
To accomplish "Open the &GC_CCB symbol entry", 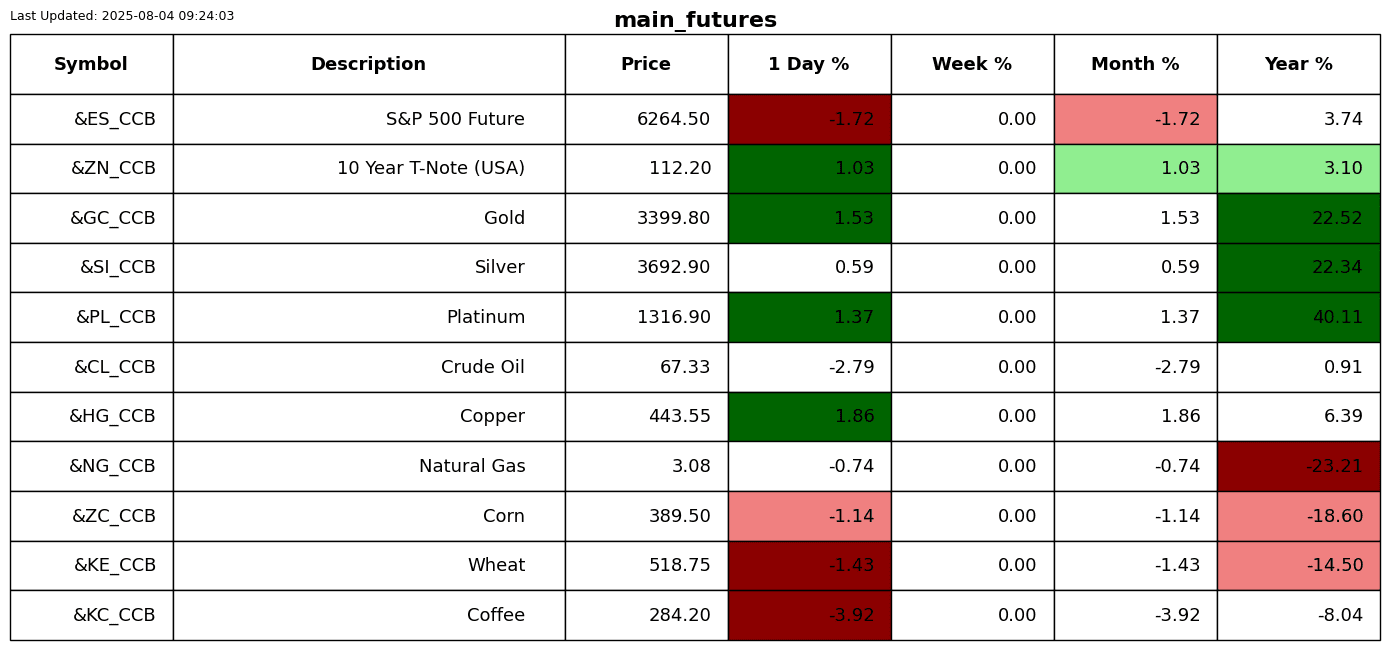I will tap(112, 219).
